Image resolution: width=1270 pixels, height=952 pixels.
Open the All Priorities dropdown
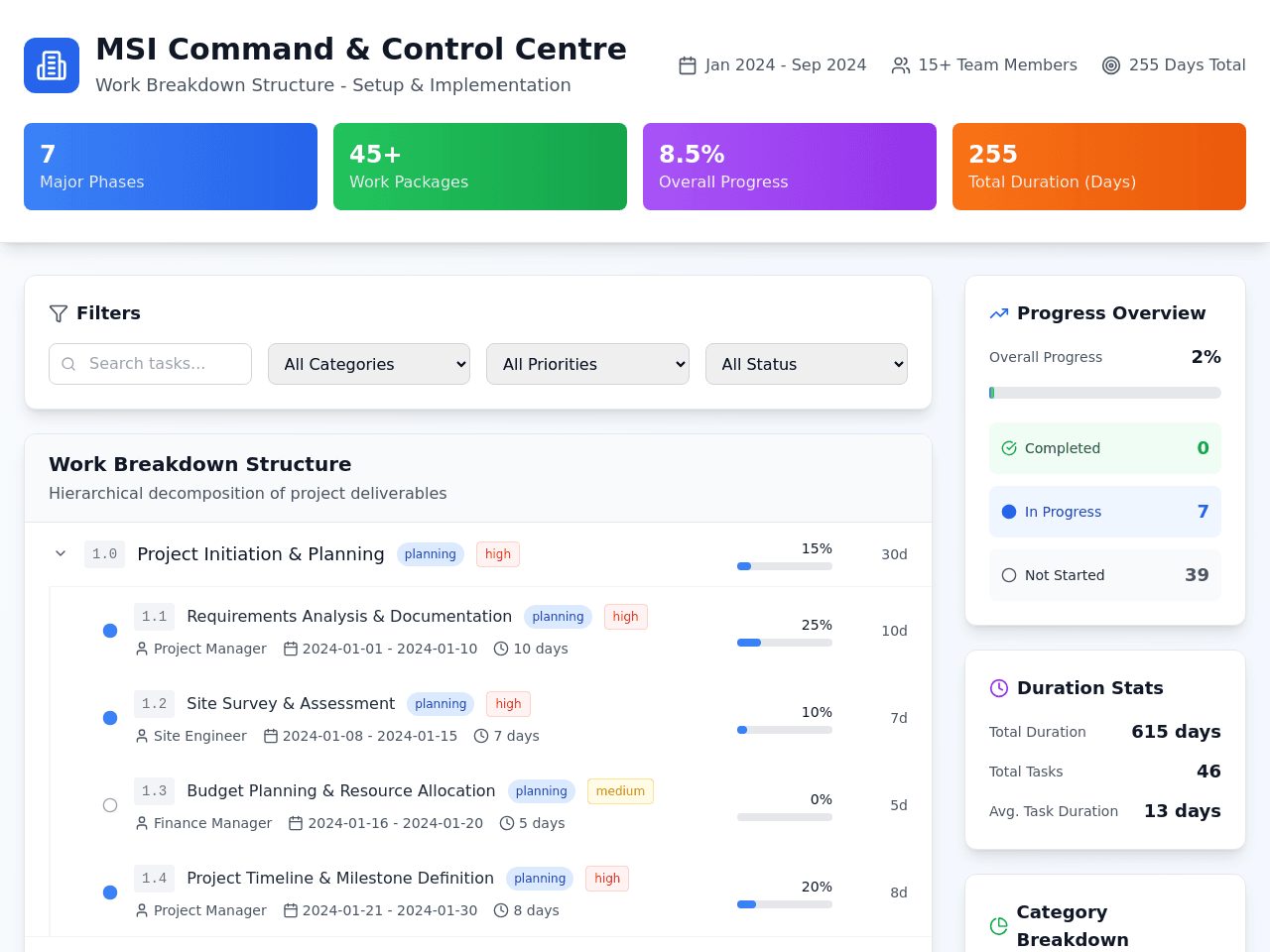[x=587, y=364]
